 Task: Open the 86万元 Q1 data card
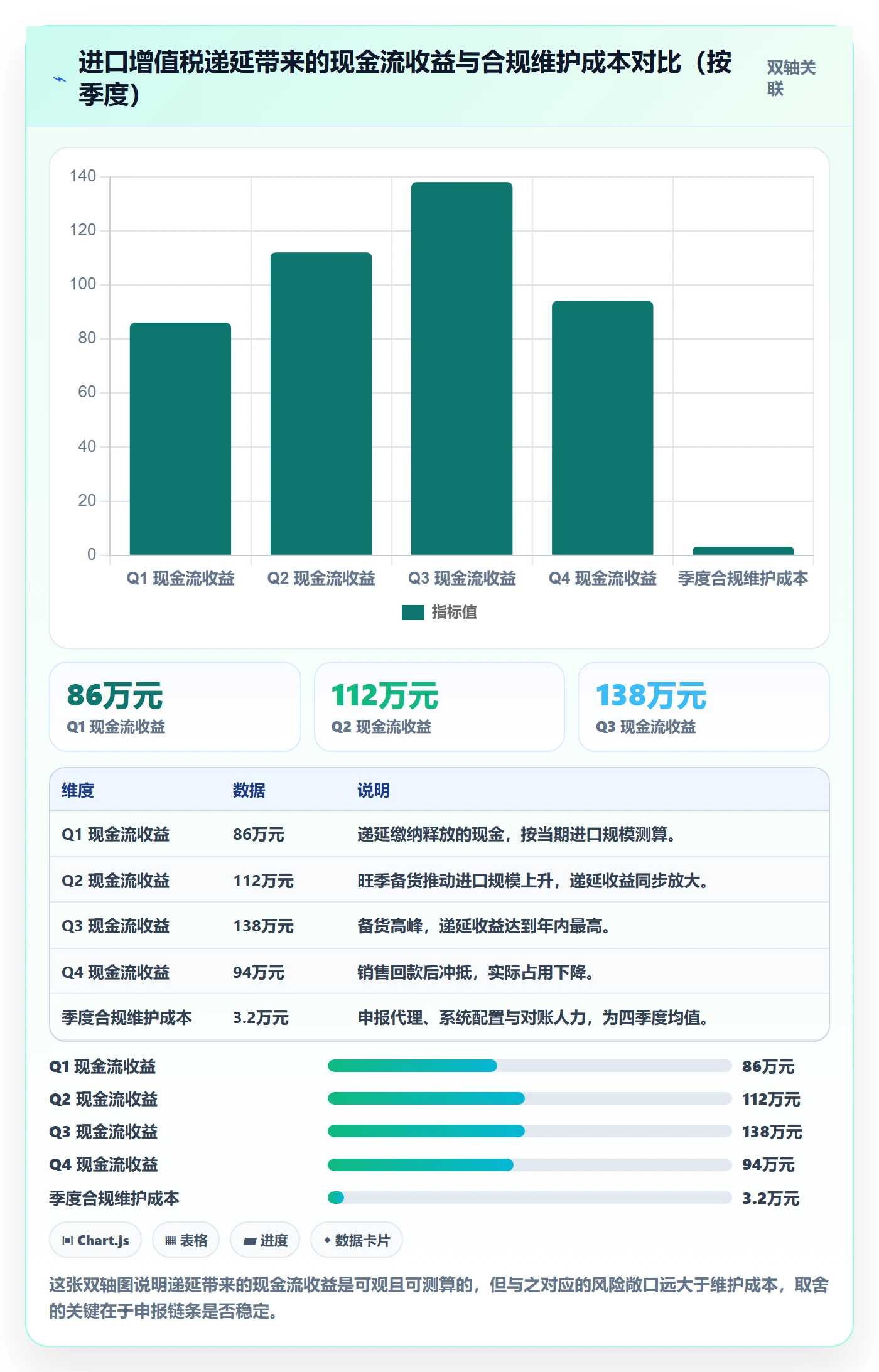click(175, 707)
